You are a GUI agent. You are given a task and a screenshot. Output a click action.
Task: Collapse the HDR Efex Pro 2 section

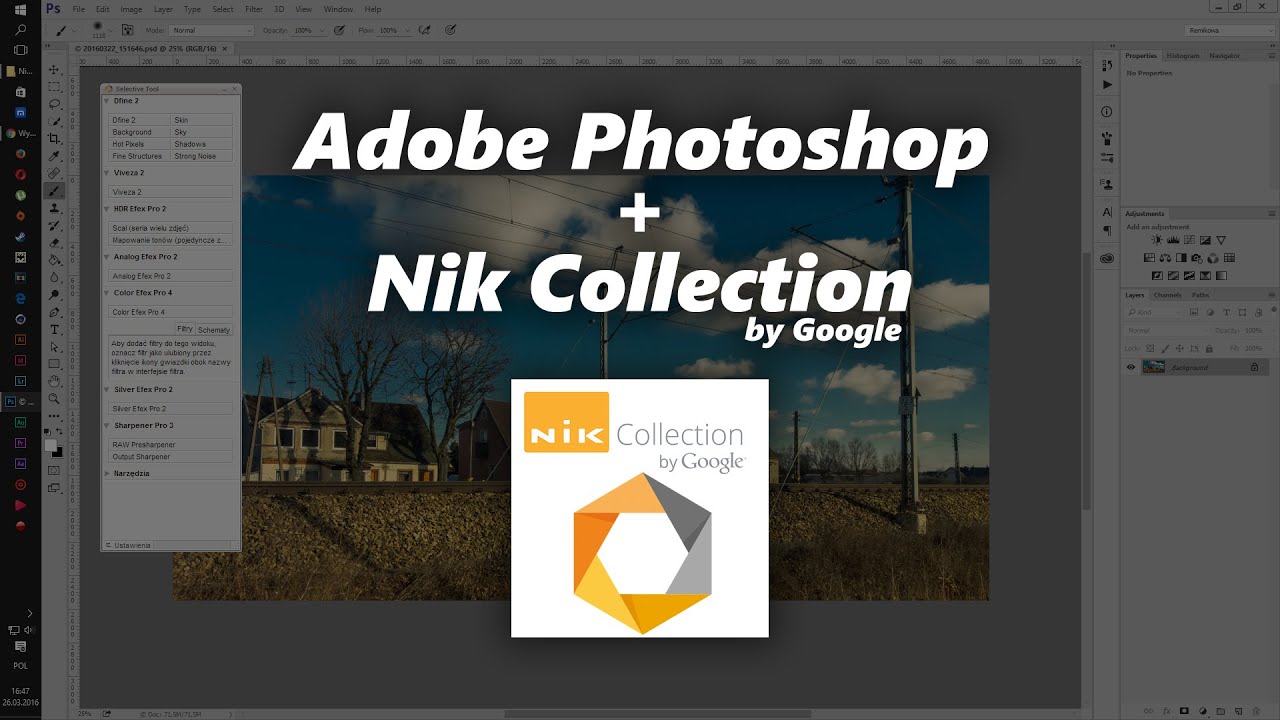108,209
